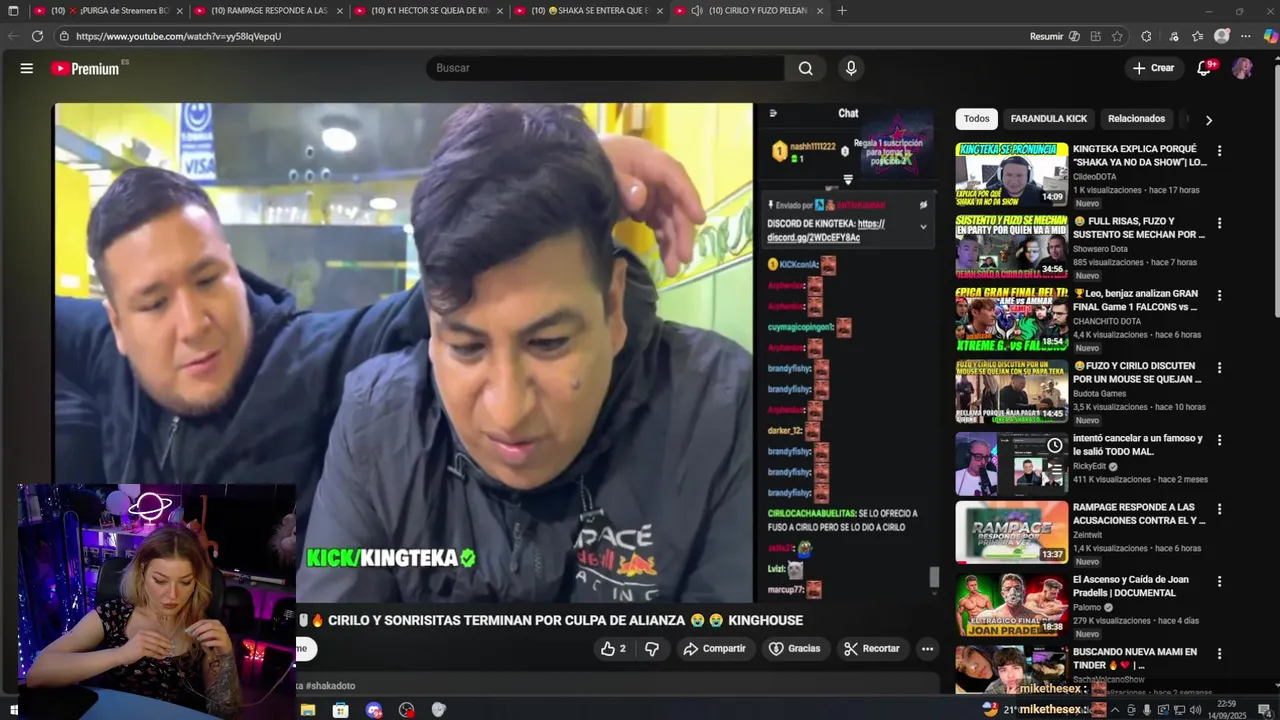The height and width of the screenshot is (720, 1280).
Task: Open Joan Pradells documental thumbnail
Action: coord(1011,604)
